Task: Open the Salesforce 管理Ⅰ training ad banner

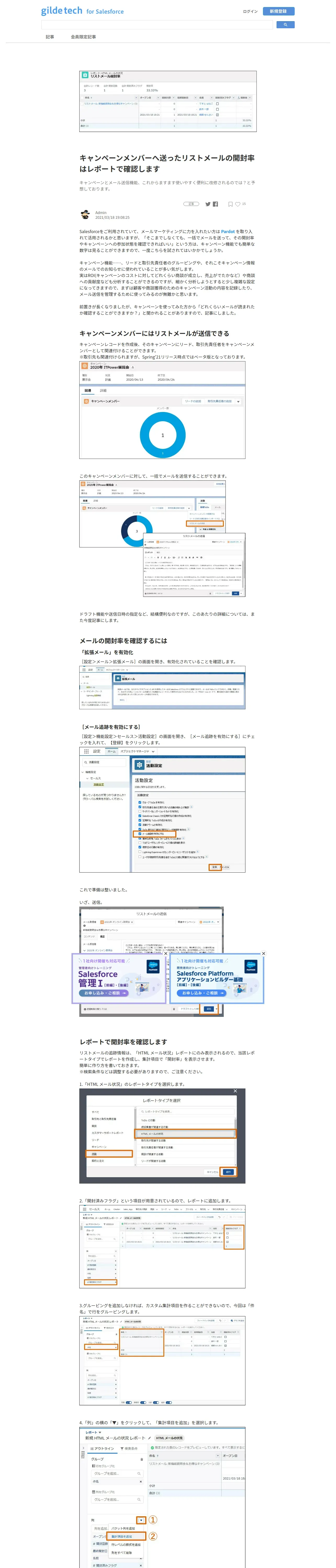Action: [119, 979]
